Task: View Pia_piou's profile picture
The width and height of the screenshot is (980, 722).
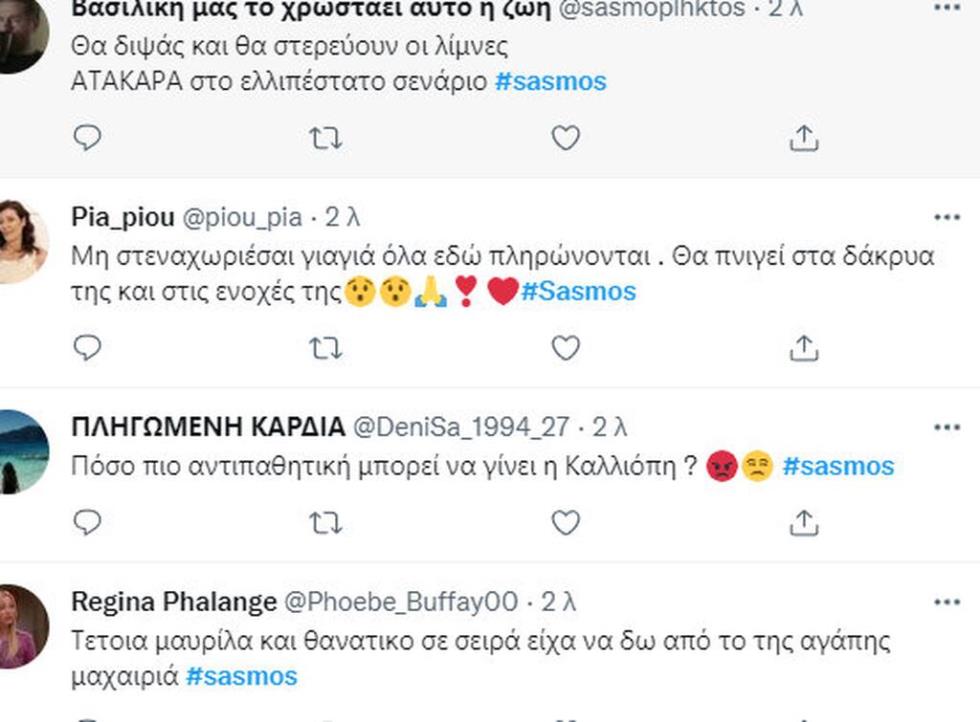Action: click(20, 242)
